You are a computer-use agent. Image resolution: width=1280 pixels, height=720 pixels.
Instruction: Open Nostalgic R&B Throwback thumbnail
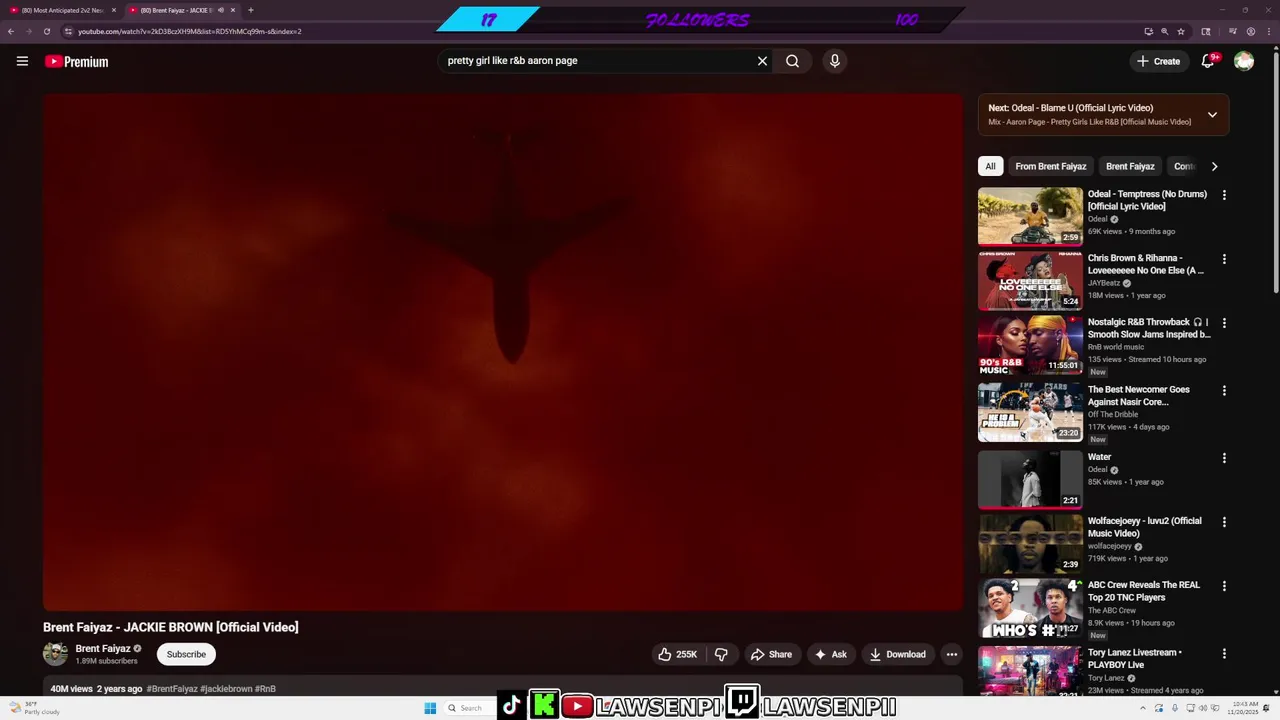[x=1030, y=345]
